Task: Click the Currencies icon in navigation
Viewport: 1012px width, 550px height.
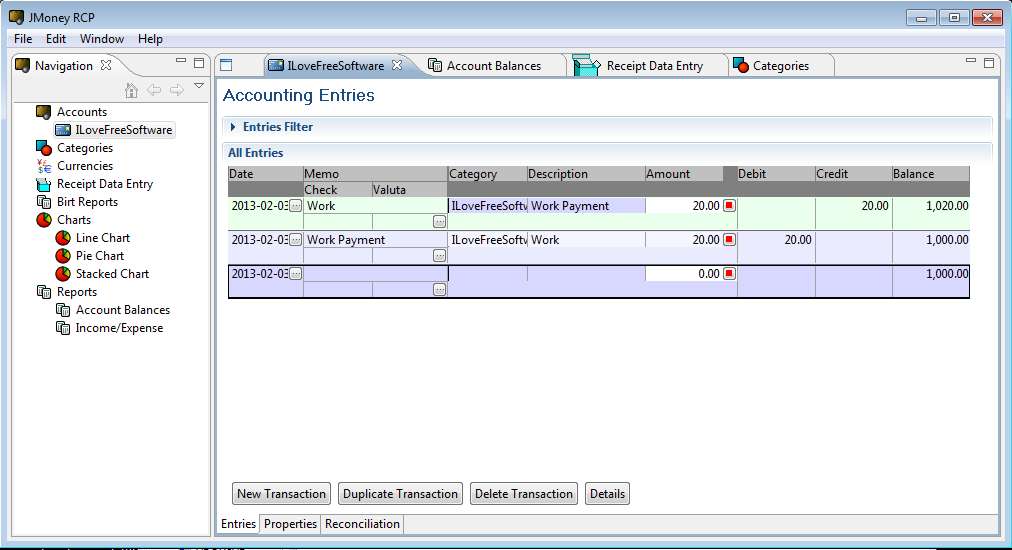Action: click(x=43, y=166)
